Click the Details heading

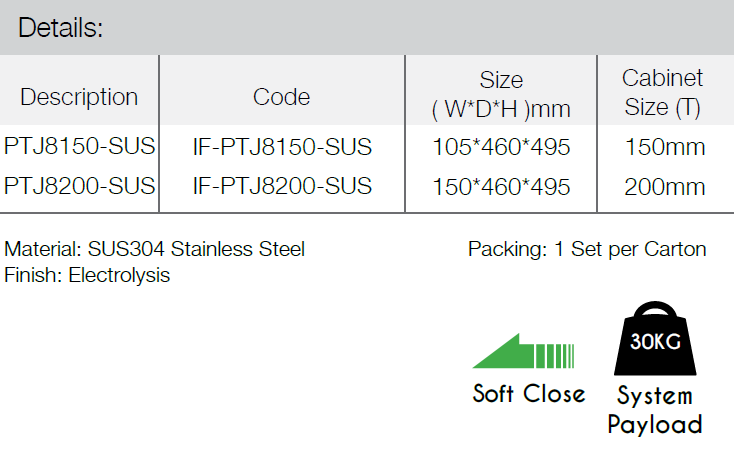click(60, 28)
